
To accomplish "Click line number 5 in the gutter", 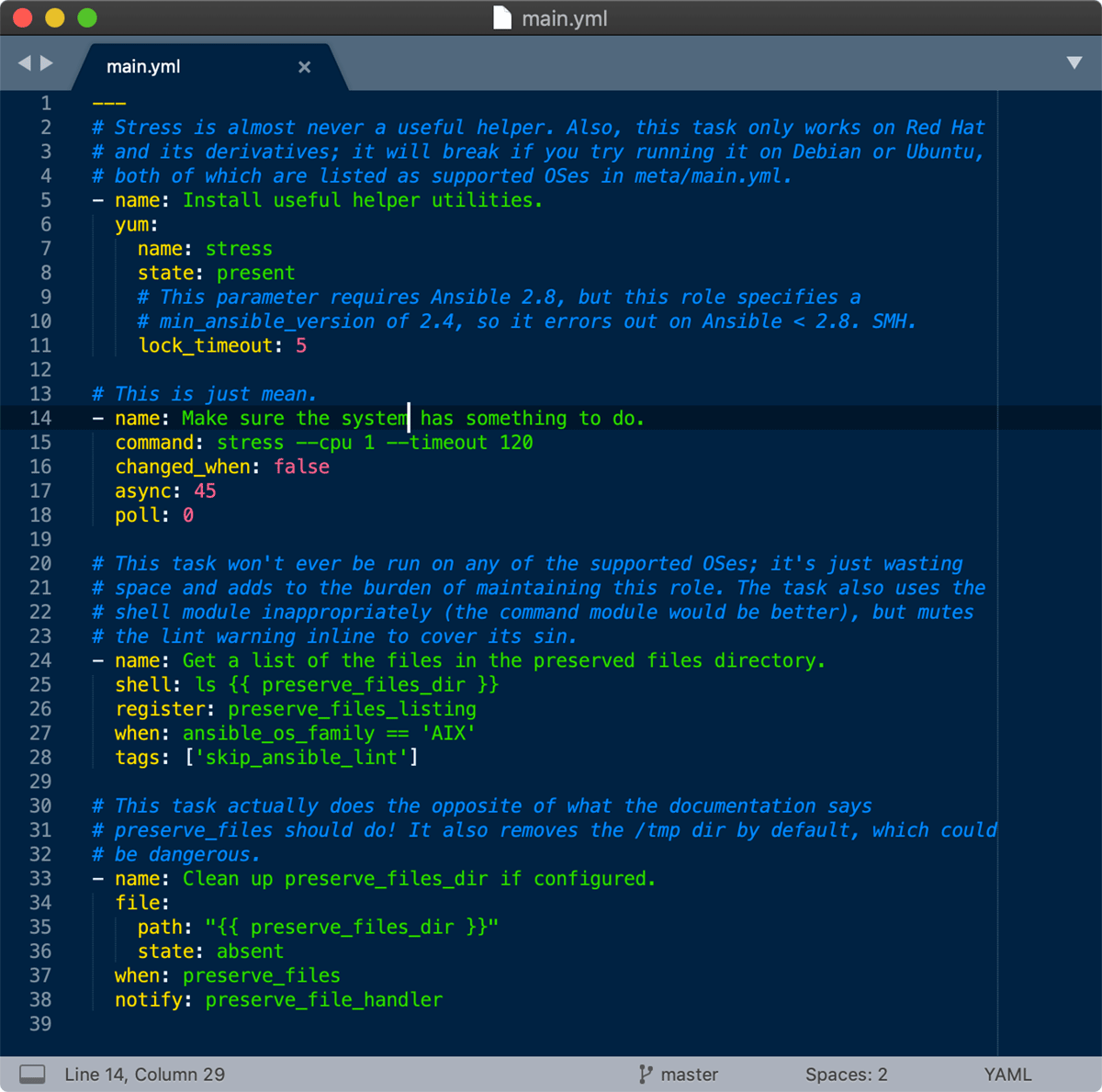I will 46,200.
